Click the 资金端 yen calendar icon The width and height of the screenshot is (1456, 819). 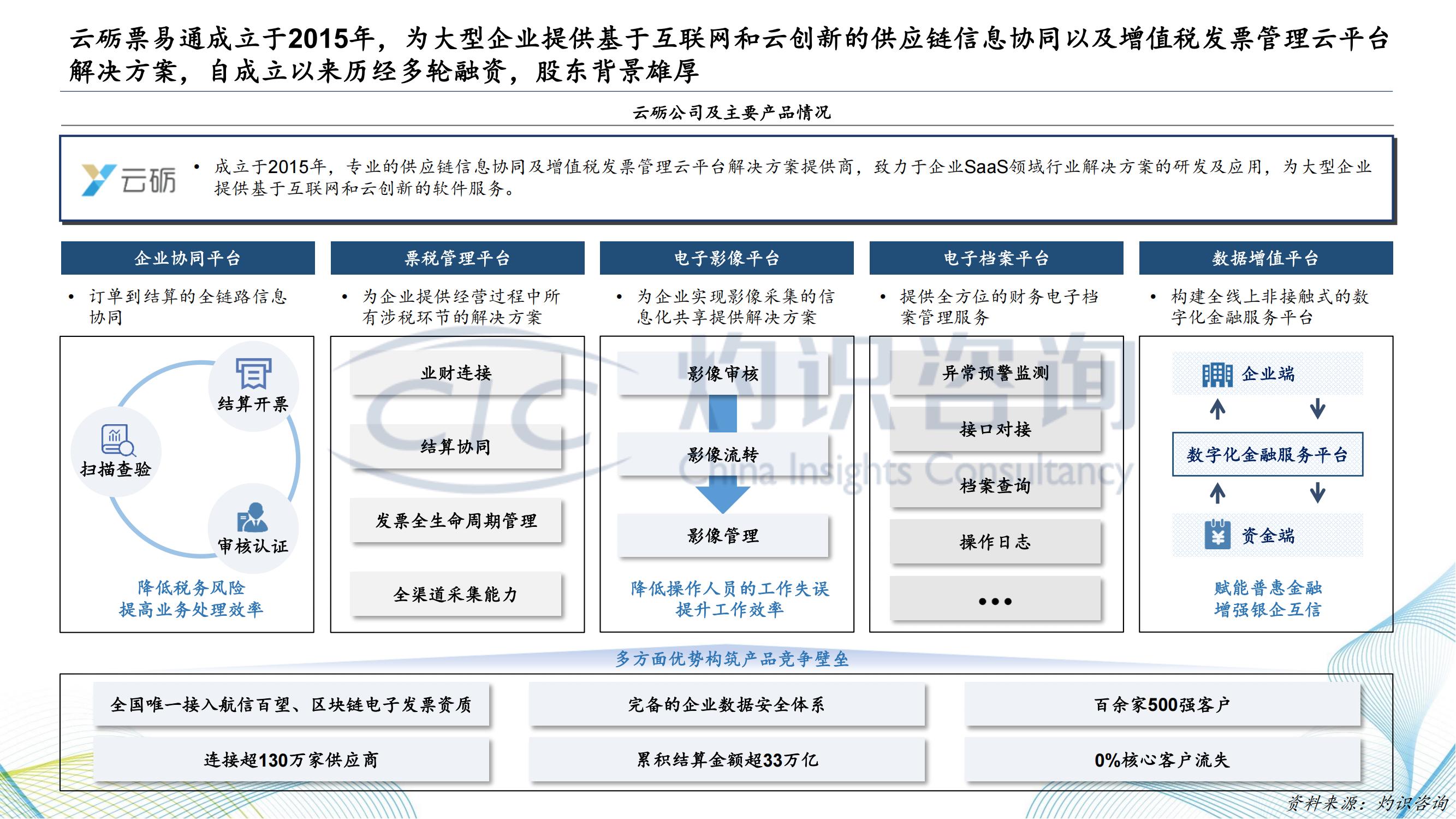tap(1217, 534)
